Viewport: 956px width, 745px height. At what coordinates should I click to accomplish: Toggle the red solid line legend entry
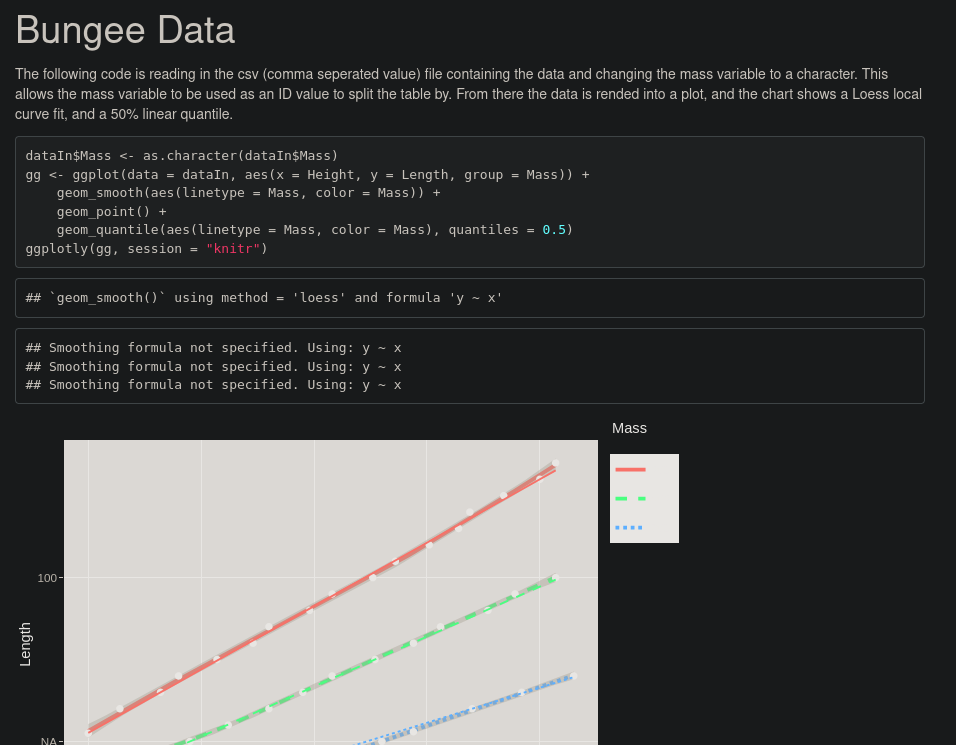click(x=631, y=469)
